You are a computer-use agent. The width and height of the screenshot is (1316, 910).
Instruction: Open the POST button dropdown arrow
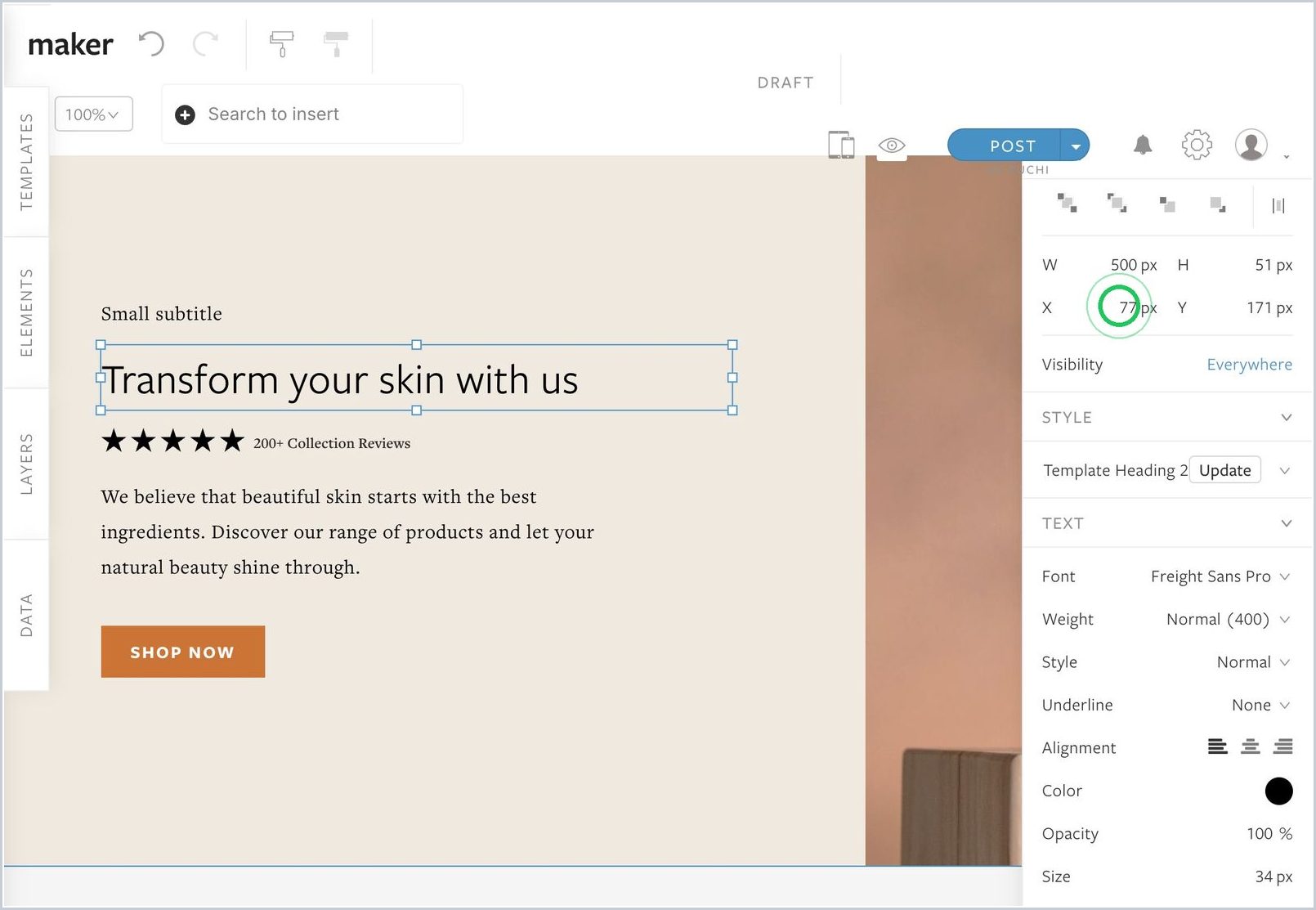pos(1075,146)
